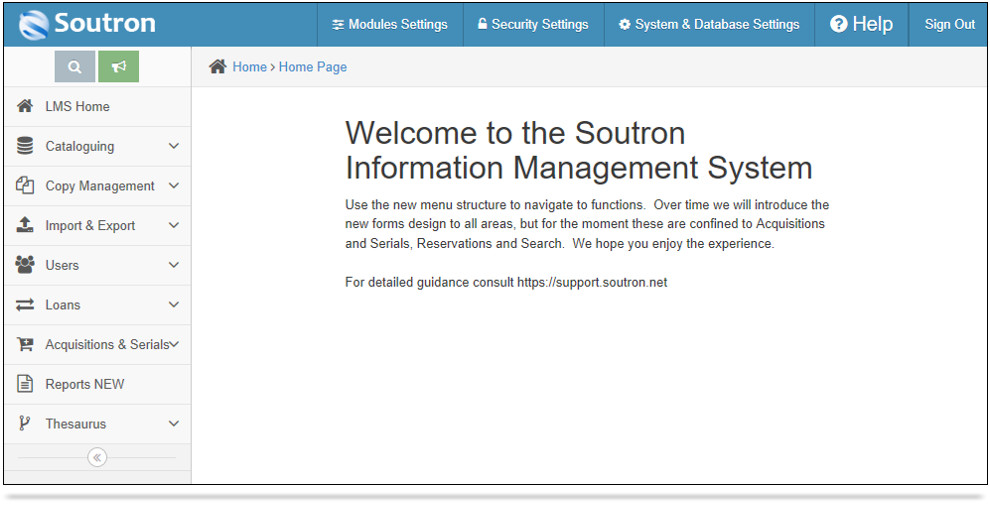Select LMS Home in sidebar

(x=97, y=106)
